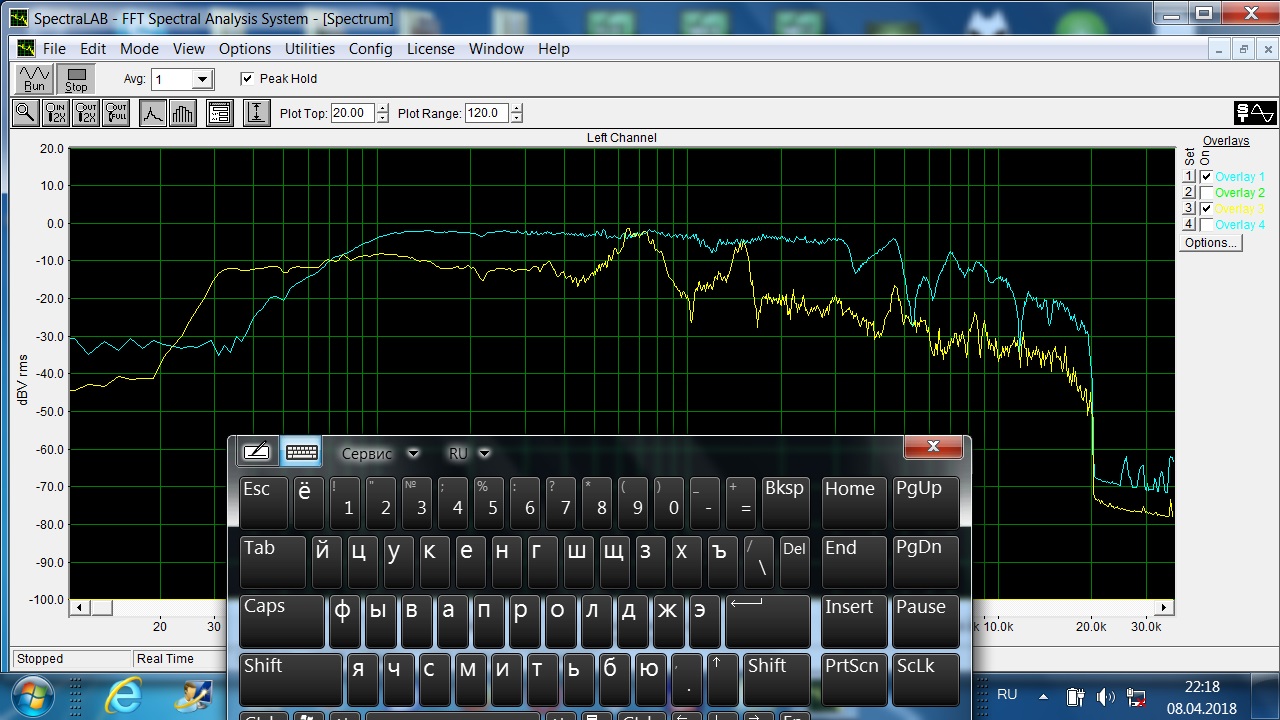Open the Help menu
This screenshot has width=1280, height=720.
(553, 49)
